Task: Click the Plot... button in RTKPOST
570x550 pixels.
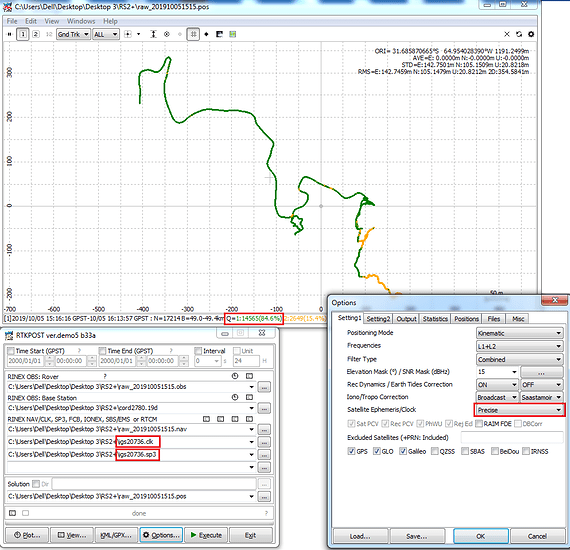Action: 27,535
